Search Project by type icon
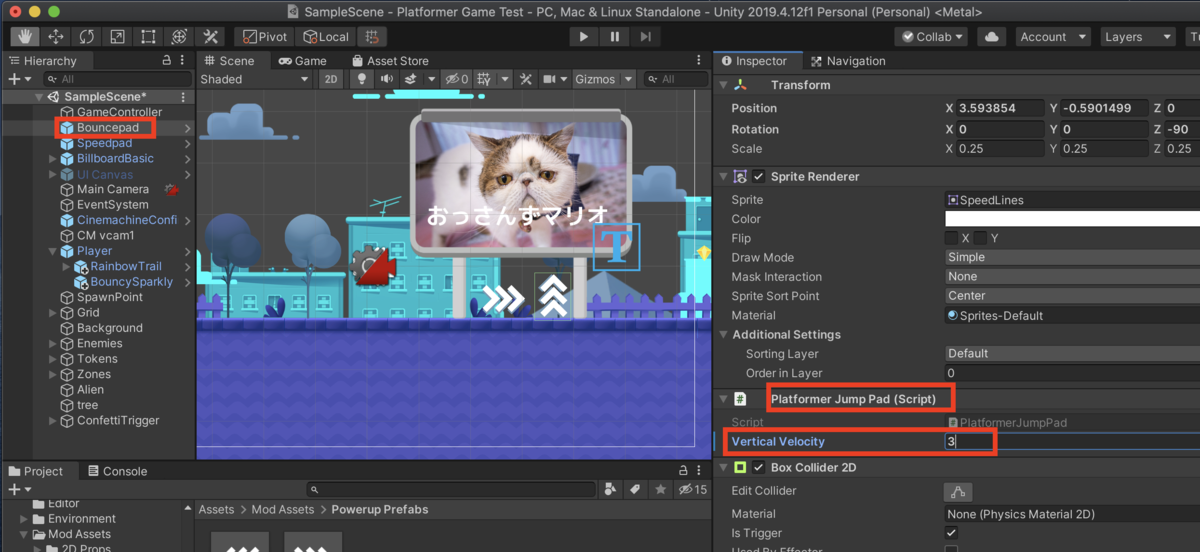 click(610, 490)
